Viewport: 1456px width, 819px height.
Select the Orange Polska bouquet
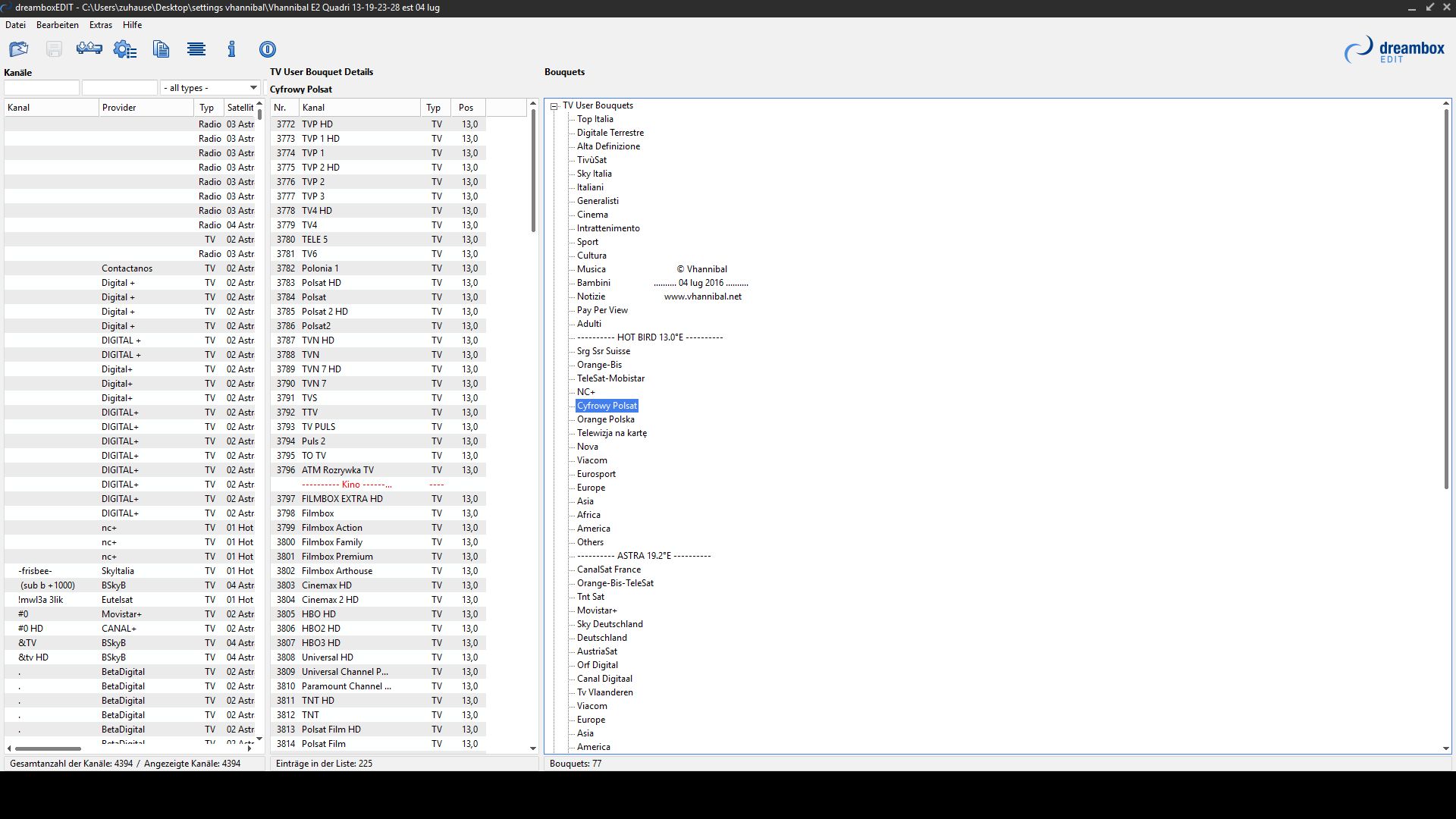(606, 419)
